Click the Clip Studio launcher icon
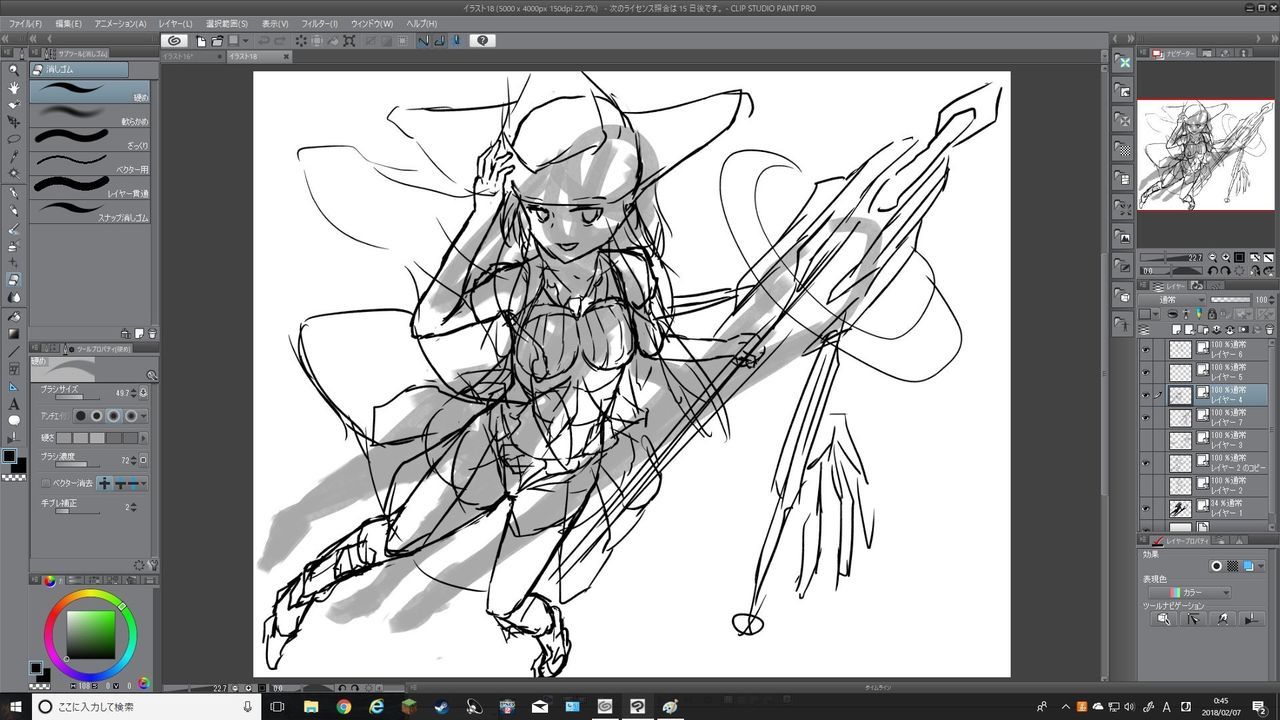 click(174, 41)
